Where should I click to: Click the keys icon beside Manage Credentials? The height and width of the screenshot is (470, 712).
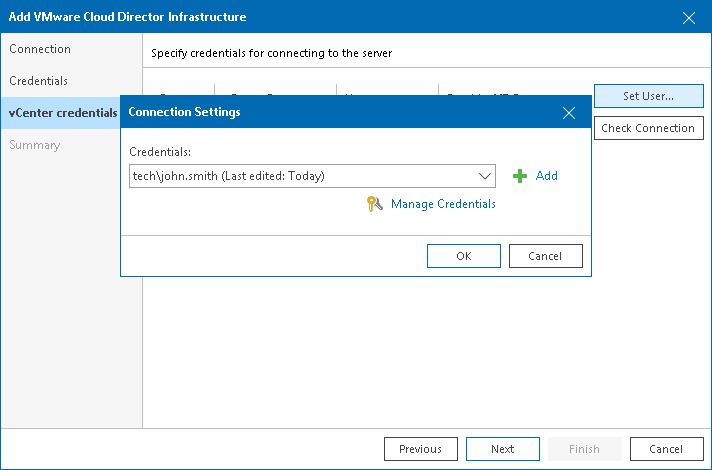(x=375, y=204)
